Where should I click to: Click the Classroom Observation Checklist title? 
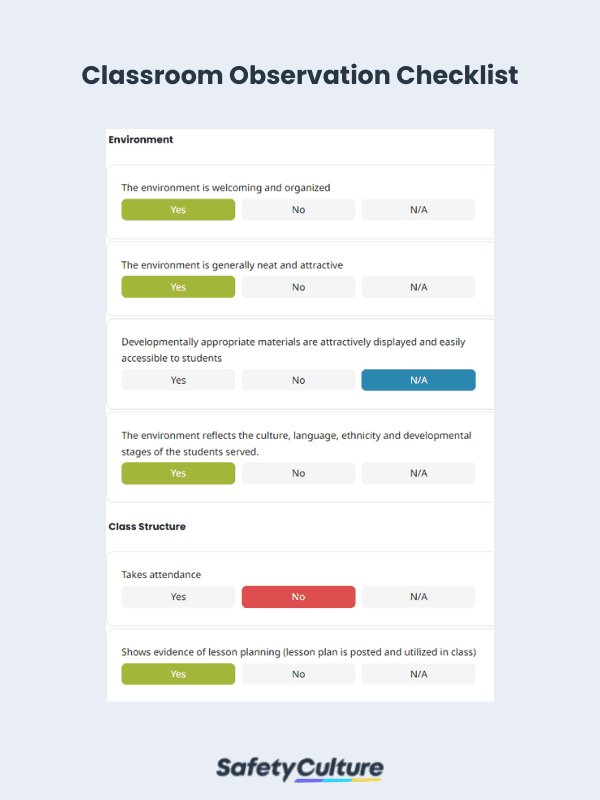pos(300,76)
